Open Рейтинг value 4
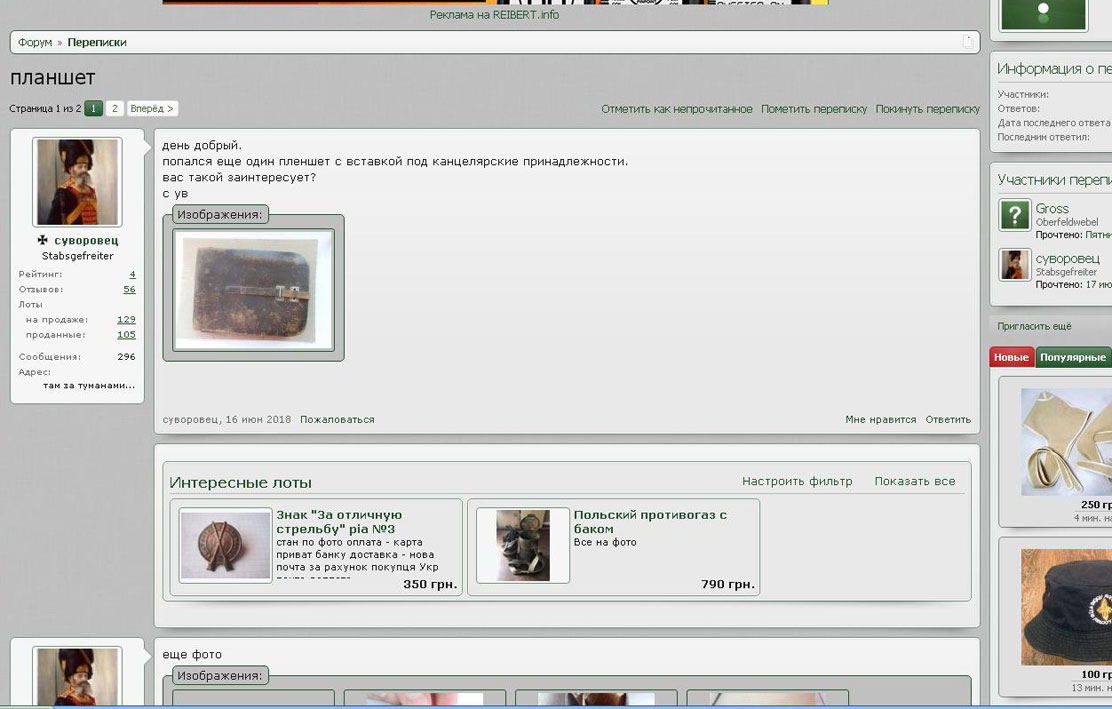Viewport: 1112px width, 709px height. (133, 274)
